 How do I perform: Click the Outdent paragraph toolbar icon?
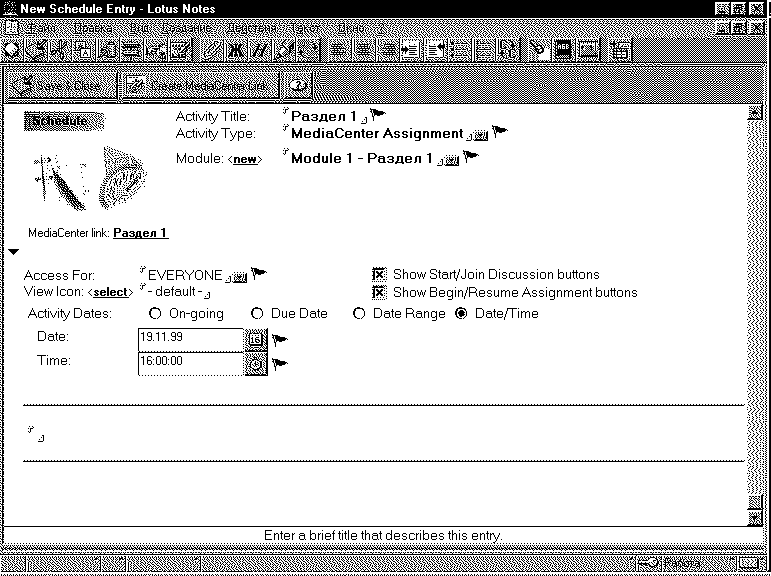tap(436, 51)
